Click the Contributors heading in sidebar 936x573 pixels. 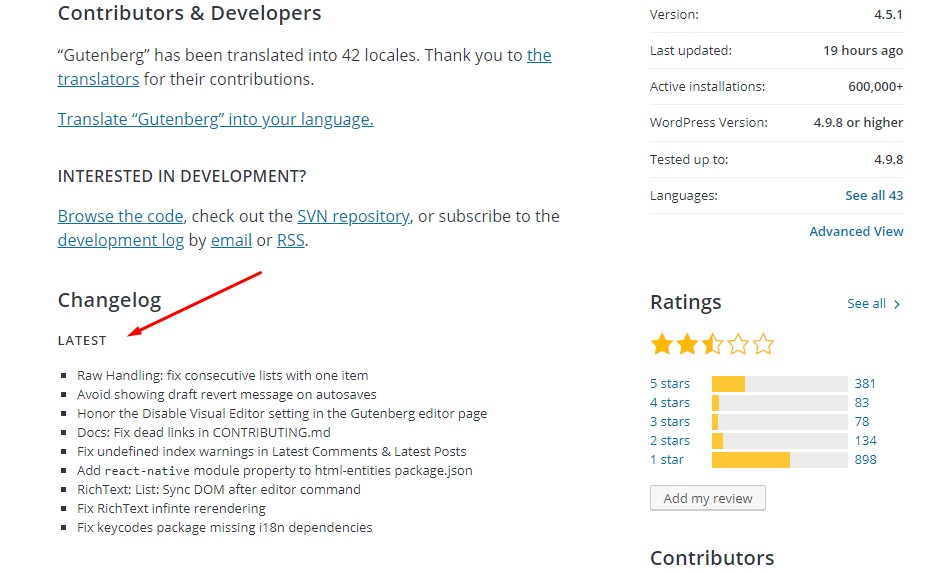[x=712, y=558]
